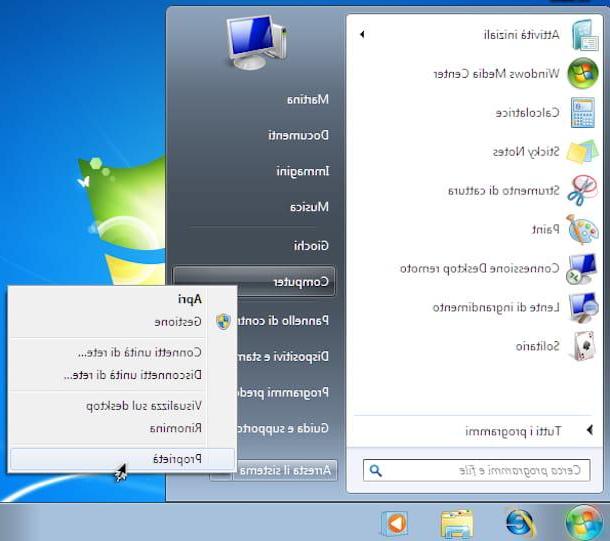Open Giochi from the Start menu

pyautogui.click(x=311, y=246)
